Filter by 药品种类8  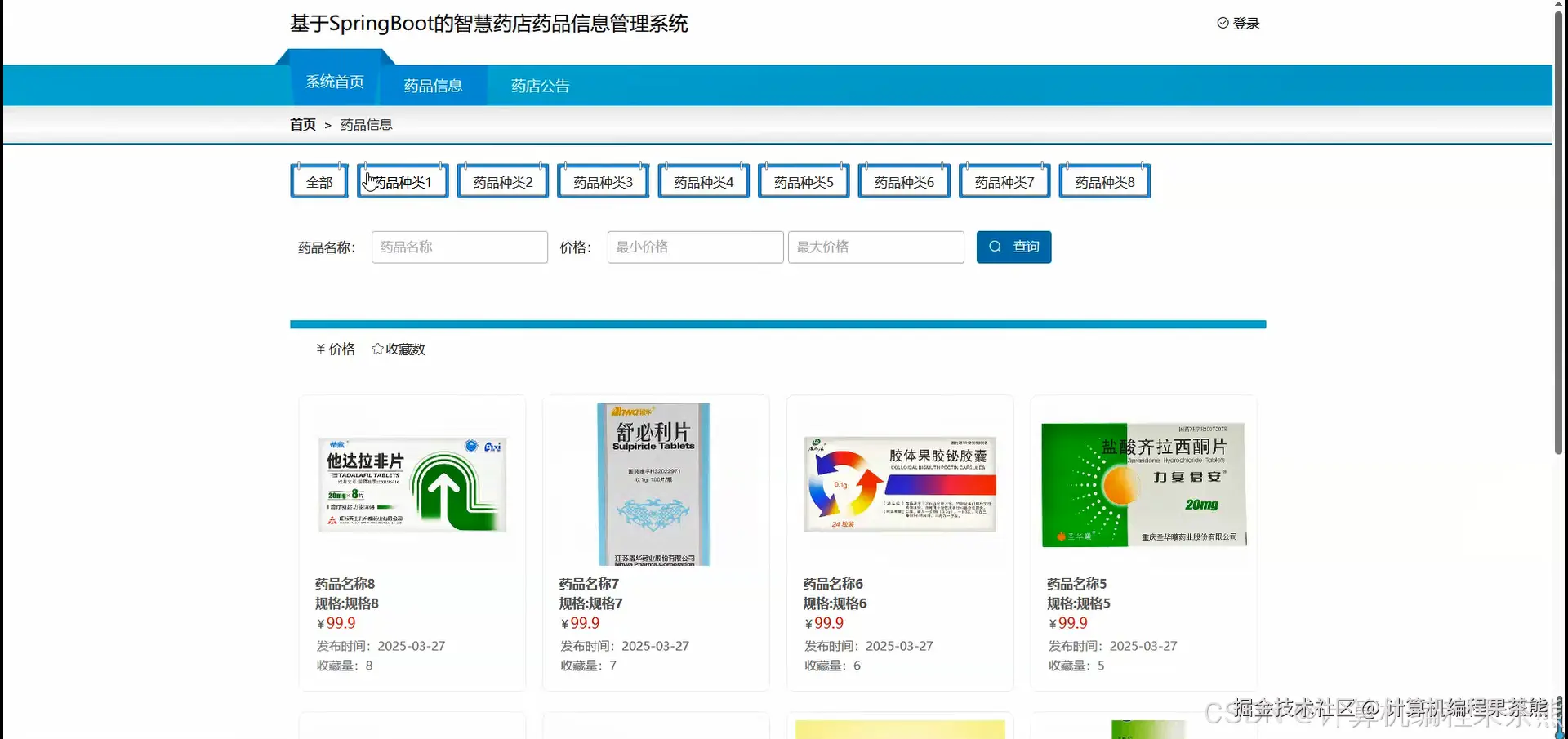tap(1105, 181)
